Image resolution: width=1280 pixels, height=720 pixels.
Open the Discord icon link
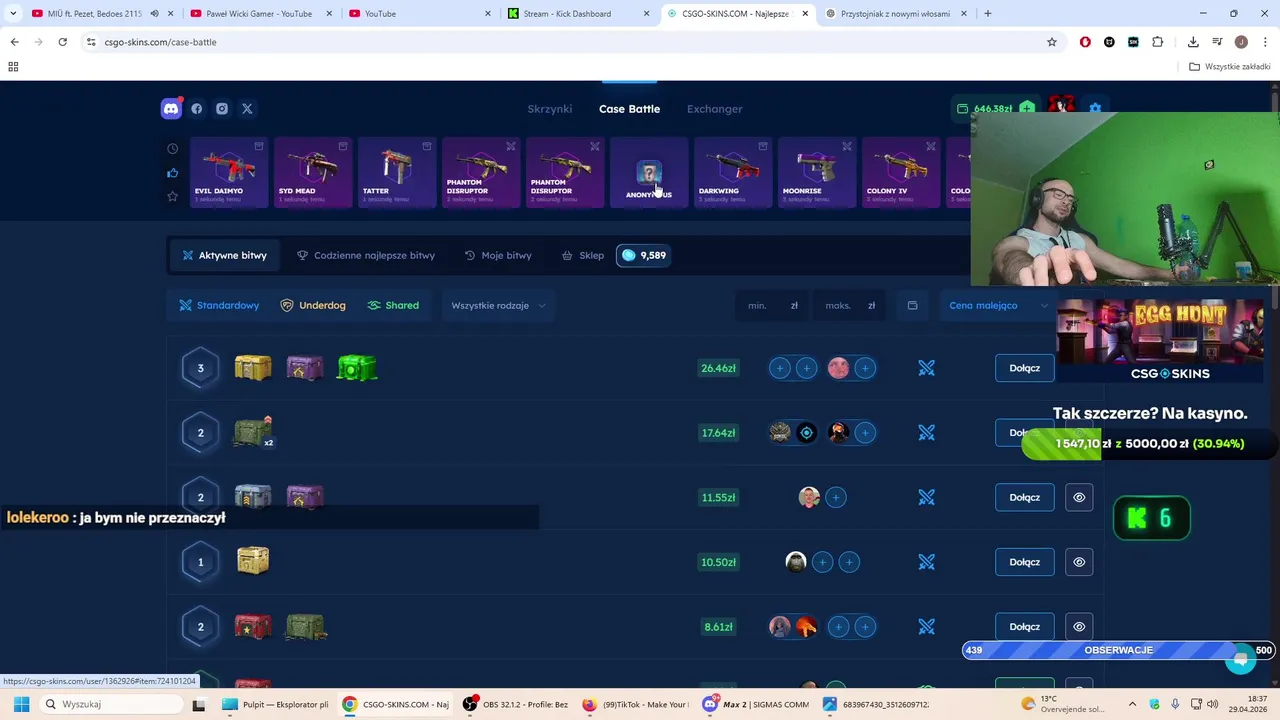[x=171, y=109]
